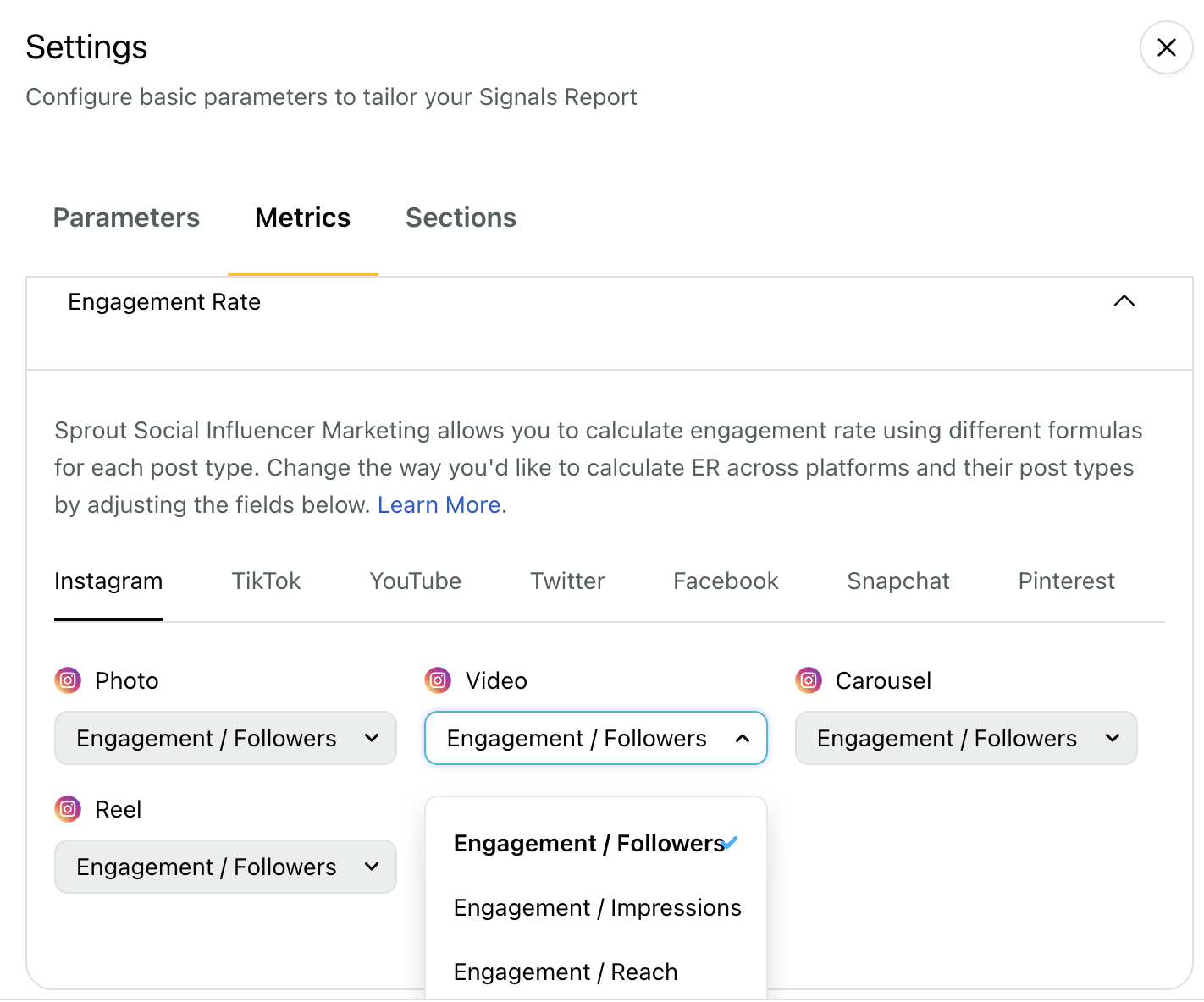This screenshot has height=1002, width=1204.
Task: Choose Engagement / Impressions option
Action: 596,908
